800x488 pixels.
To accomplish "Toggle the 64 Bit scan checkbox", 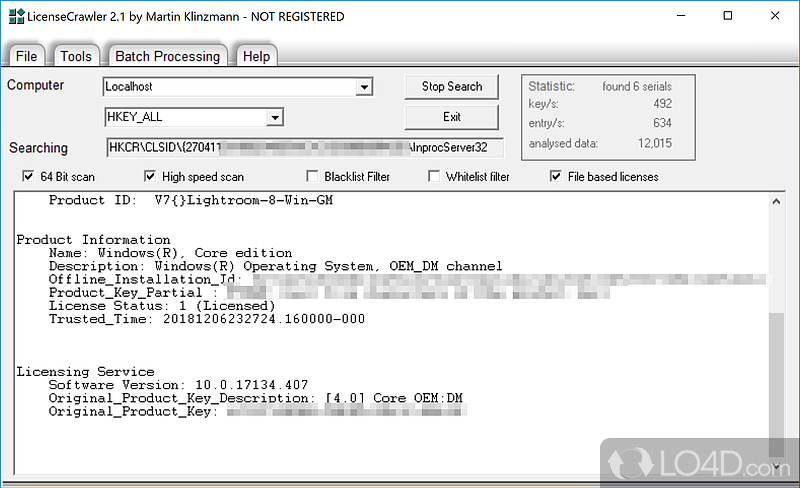I will pos(28,177).
